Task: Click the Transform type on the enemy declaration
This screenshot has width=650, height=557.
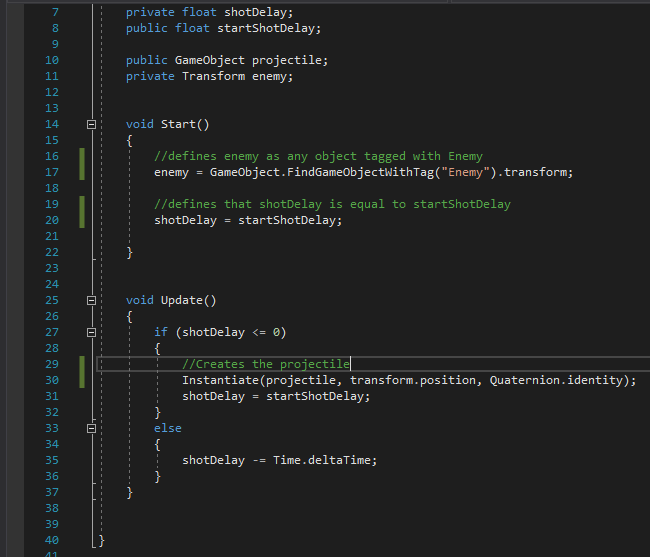Action: tap(213, 76)
